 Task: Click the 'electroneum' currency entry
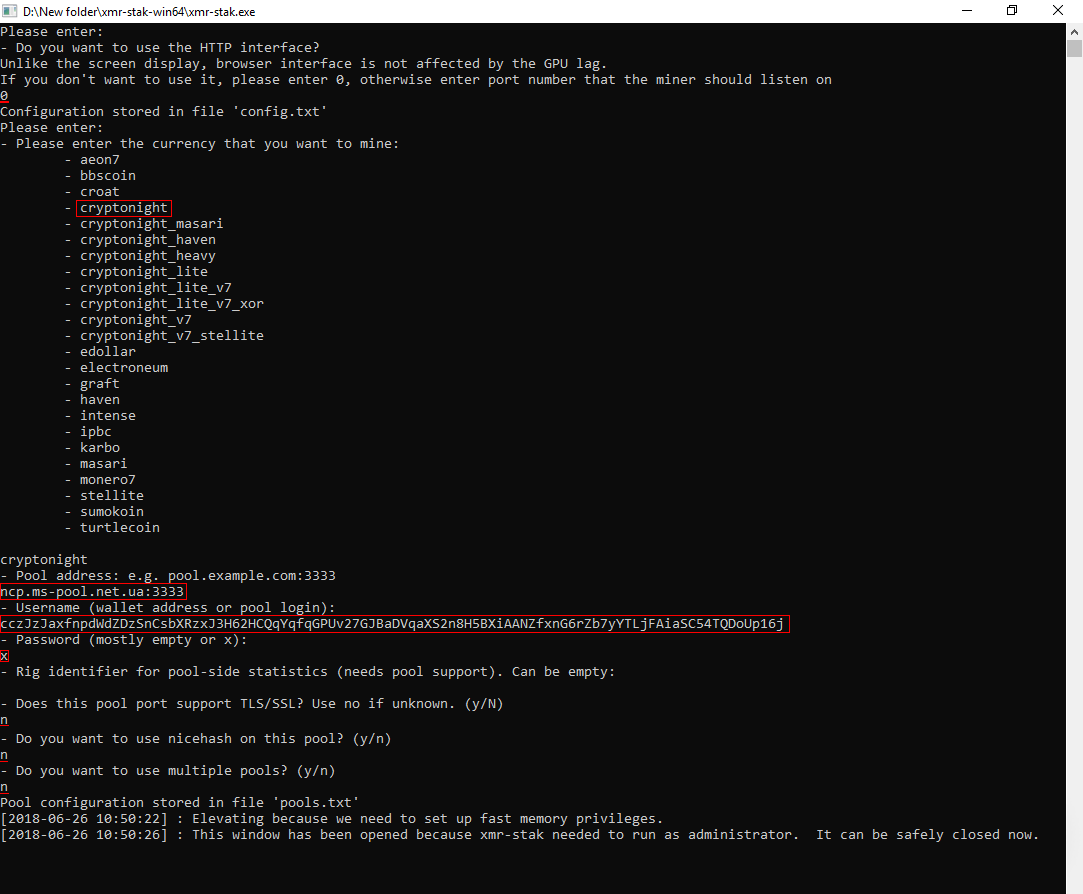click(x=124, y=368)
